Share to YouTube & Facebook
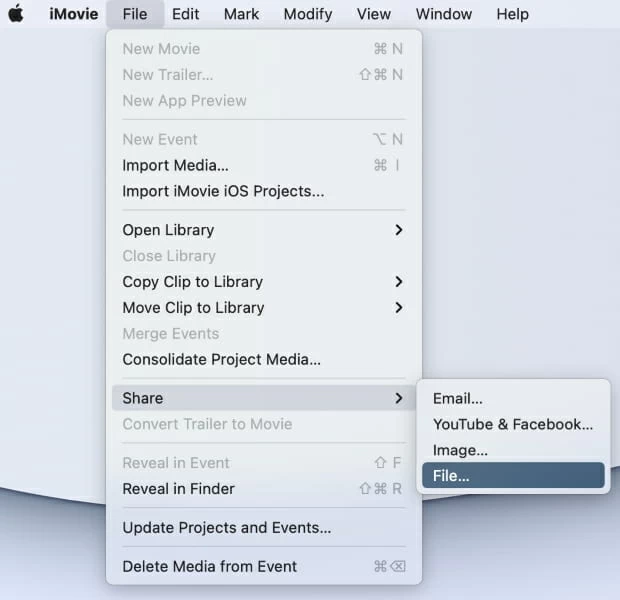This screenshot has width=620, height=600. click(512, 424)
